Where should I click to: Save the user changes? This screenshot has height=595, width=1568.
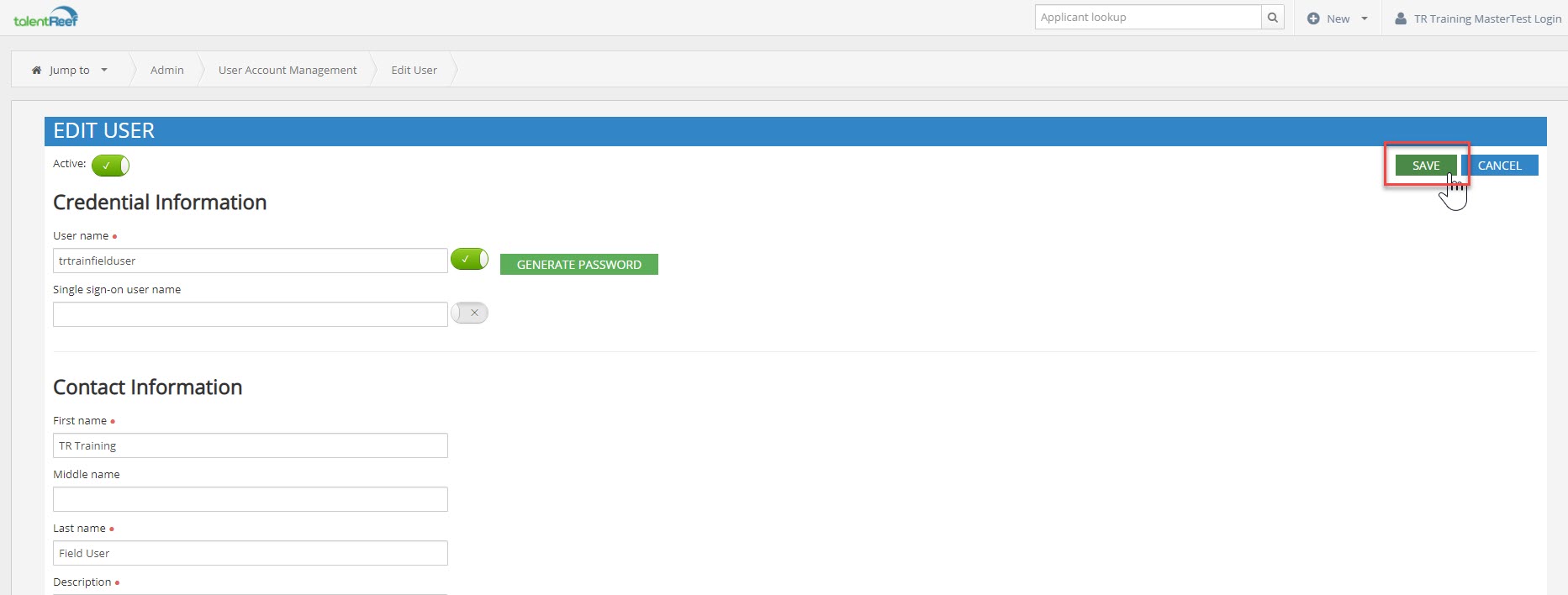[x=1425, y=166]
